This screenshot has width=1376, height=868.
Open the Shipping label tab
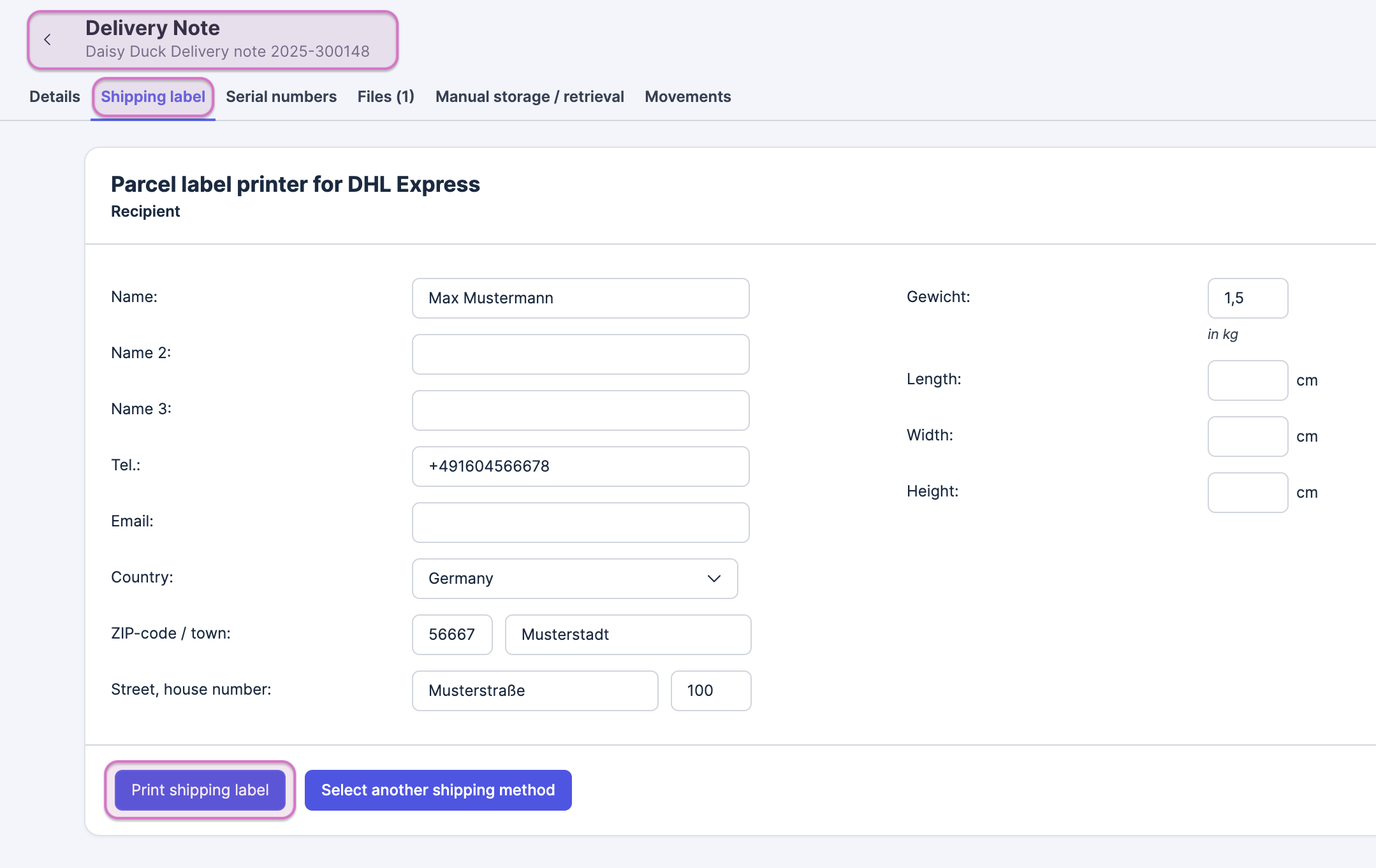click(x=153, y=97)
